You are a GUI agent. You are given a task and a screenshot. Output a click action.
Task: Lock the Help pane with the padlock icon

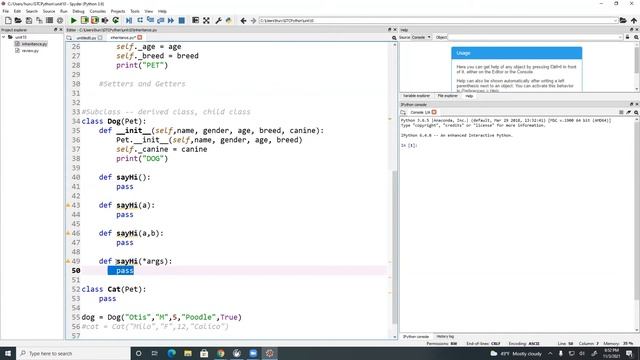coord(627,37)
